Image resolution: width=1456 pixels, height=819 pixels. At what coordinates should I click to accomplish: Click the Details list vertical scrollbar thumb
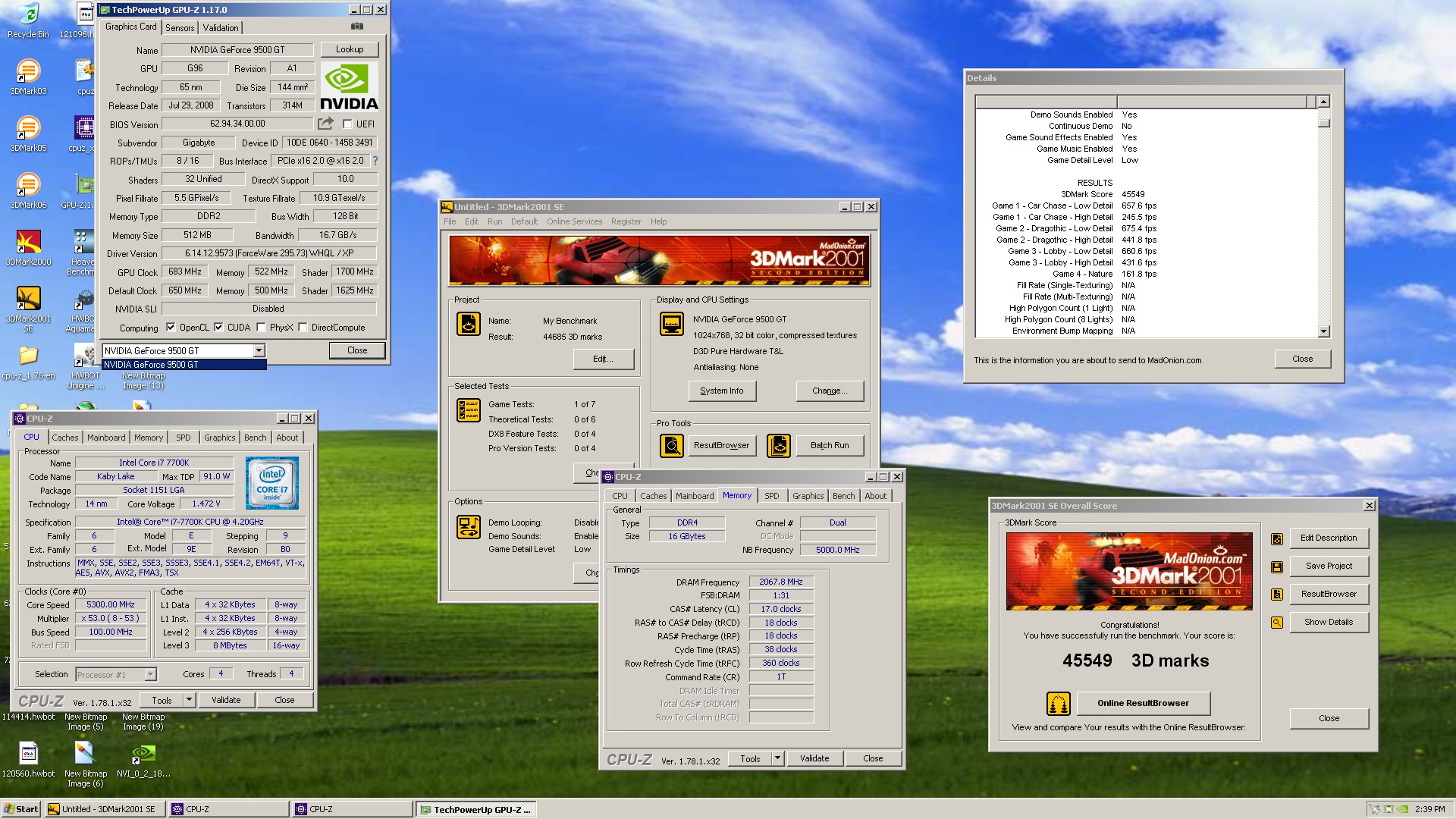[x=1324, y=123]
